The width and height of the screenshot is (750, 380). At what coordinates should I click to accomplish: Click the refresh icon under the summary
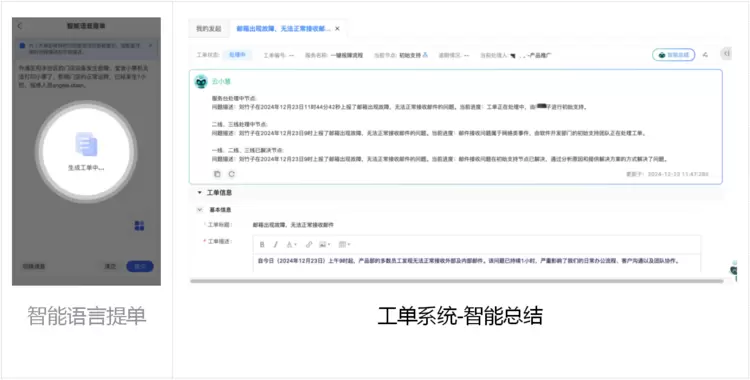(232, 174)
